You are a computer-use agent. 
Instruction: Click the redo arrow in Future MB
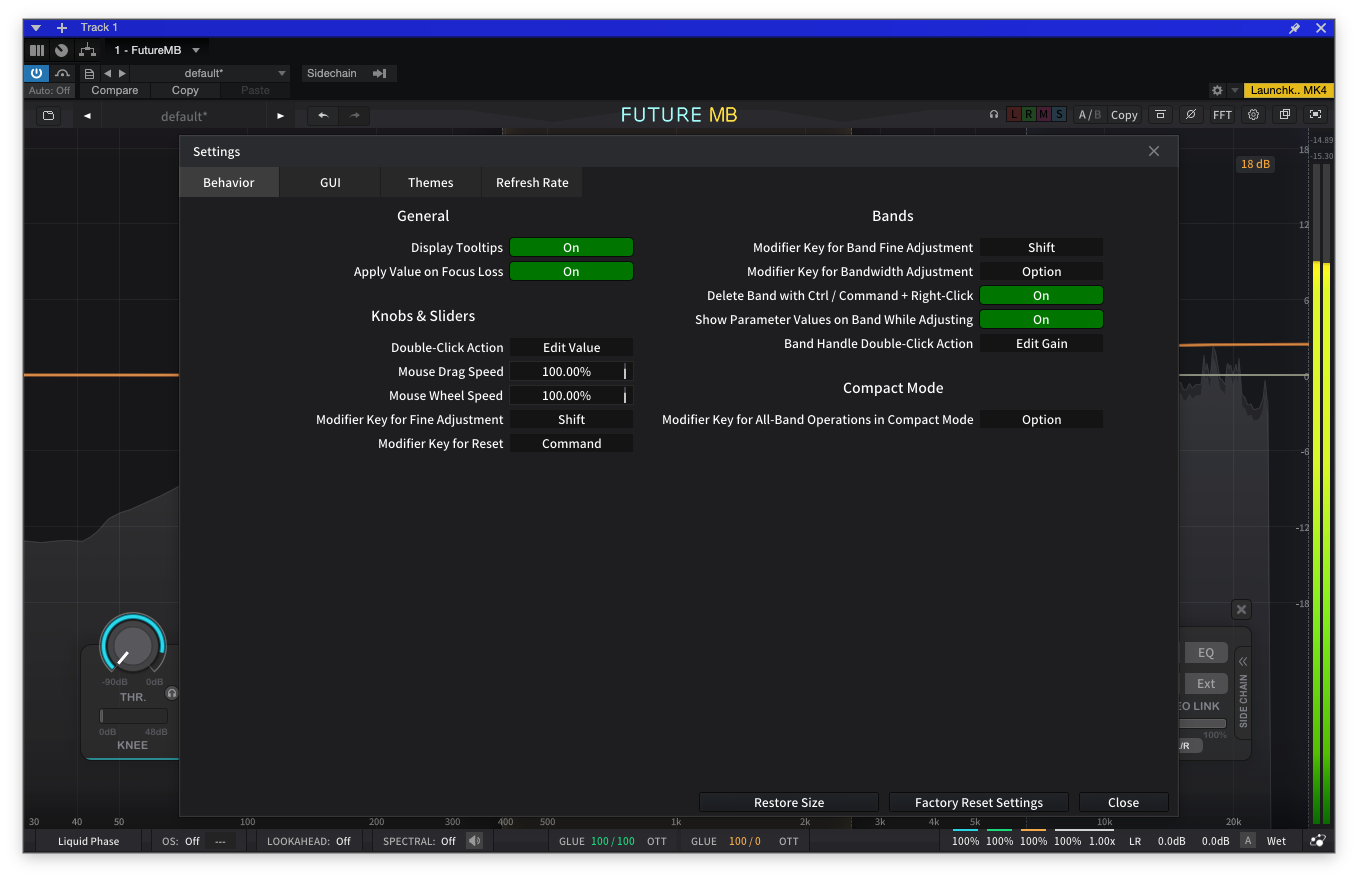pyautogui.click(x=354, y=116)
